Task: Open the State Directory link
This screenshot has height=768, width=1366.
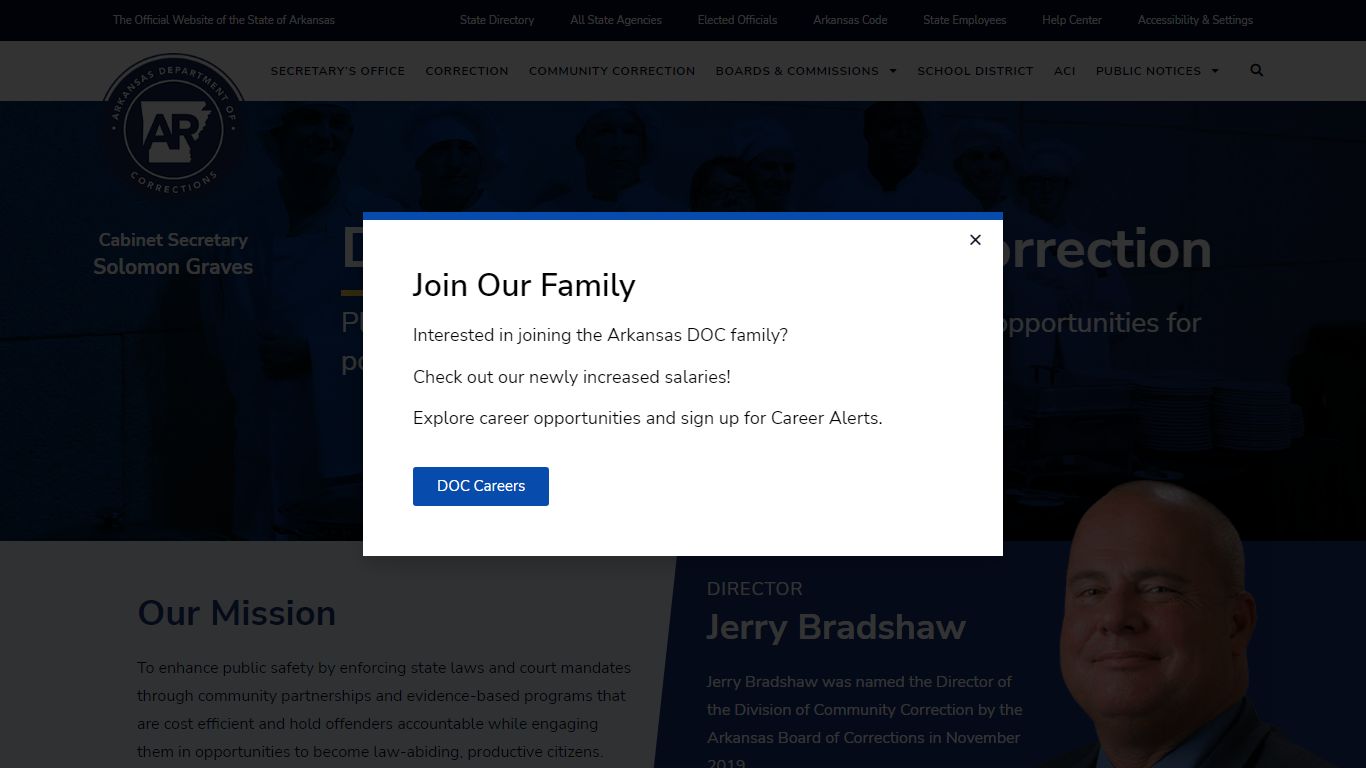Action: pos(497,20)
